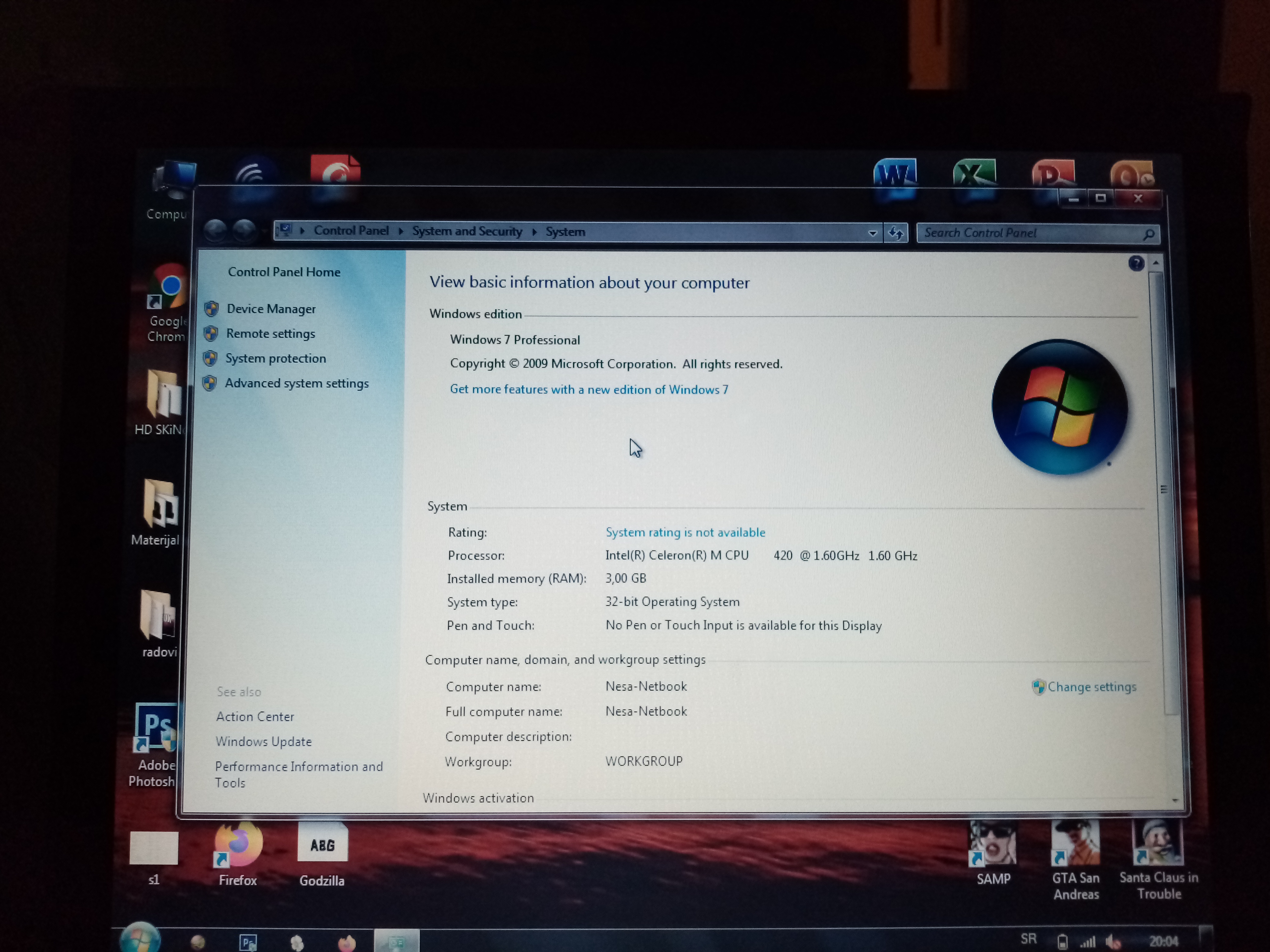The image size is (1270, 952).
Task: Click 'System rating is not available' link
Action: [685, 532]
